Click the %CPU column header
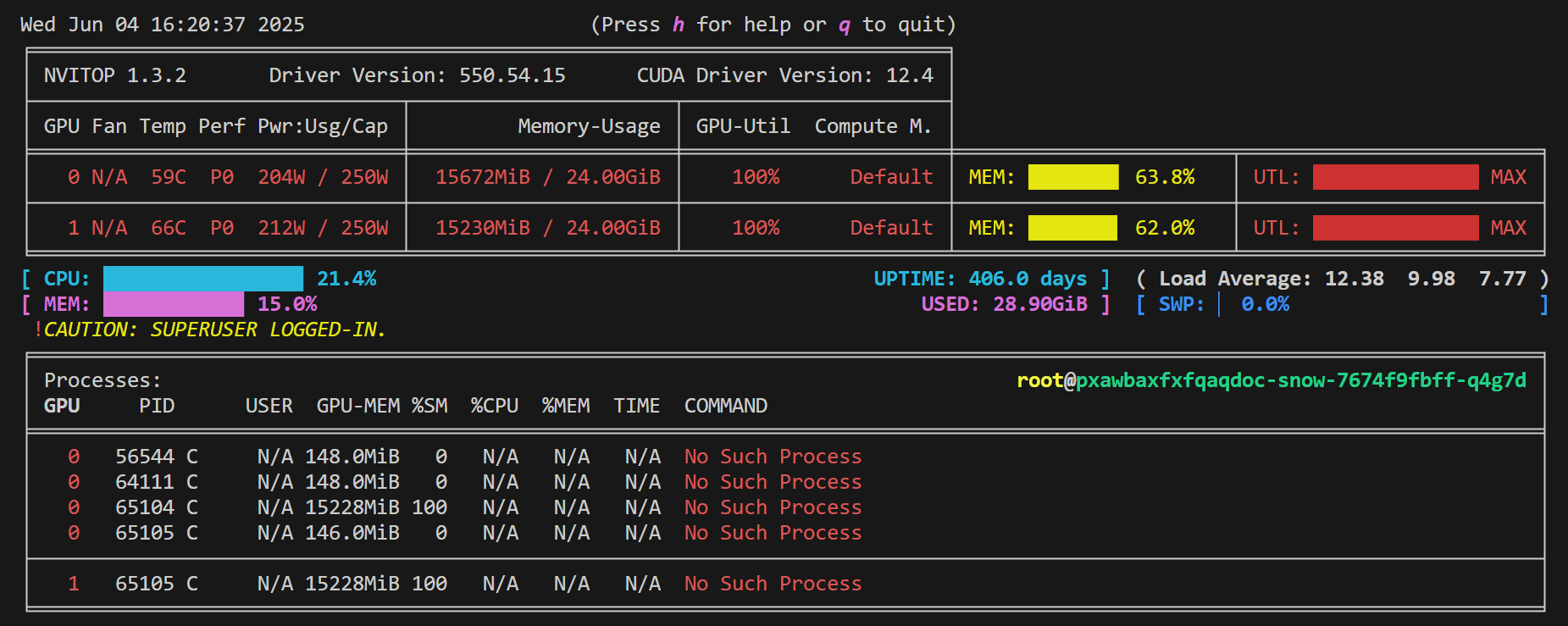This screenshot has width=1568, height=626. [495, 406]
